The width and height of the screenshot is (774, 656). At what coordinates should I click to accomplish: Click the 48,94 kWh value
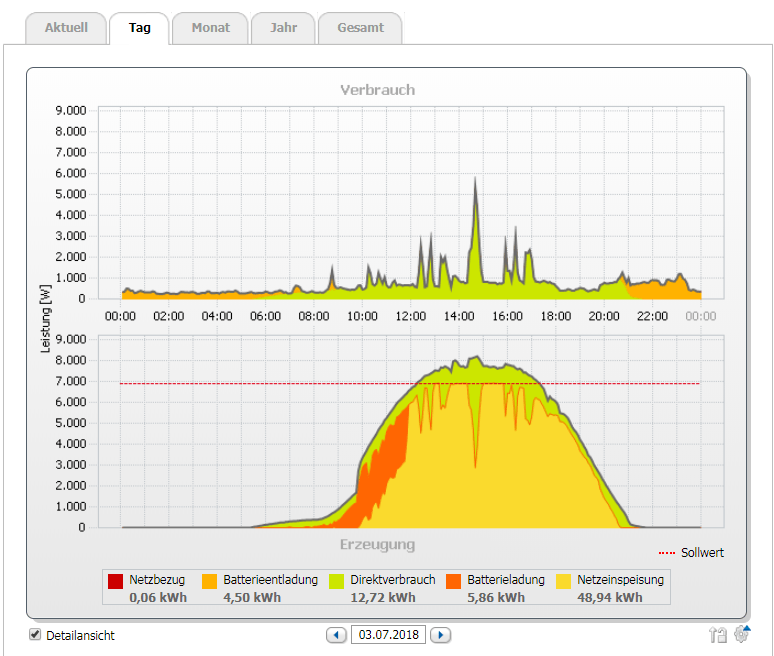610,598
